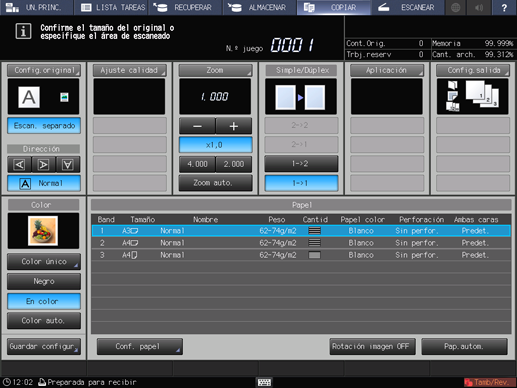Select tray 2 A4 paper row
Image resolution: width=517 pixels, height=388 pixels.
point(301,243)
